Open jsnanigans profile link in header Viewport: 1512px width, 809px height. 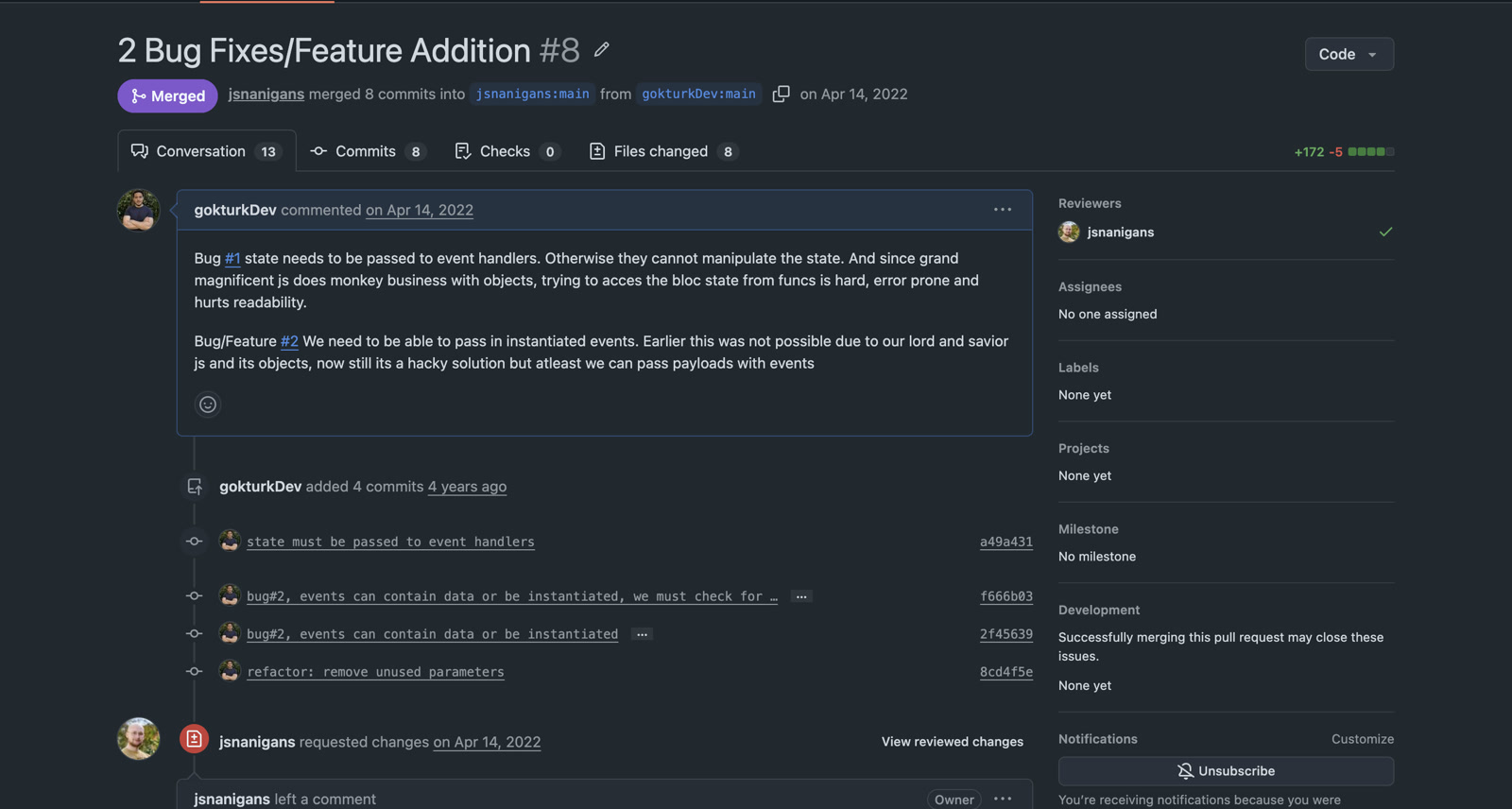266,94
